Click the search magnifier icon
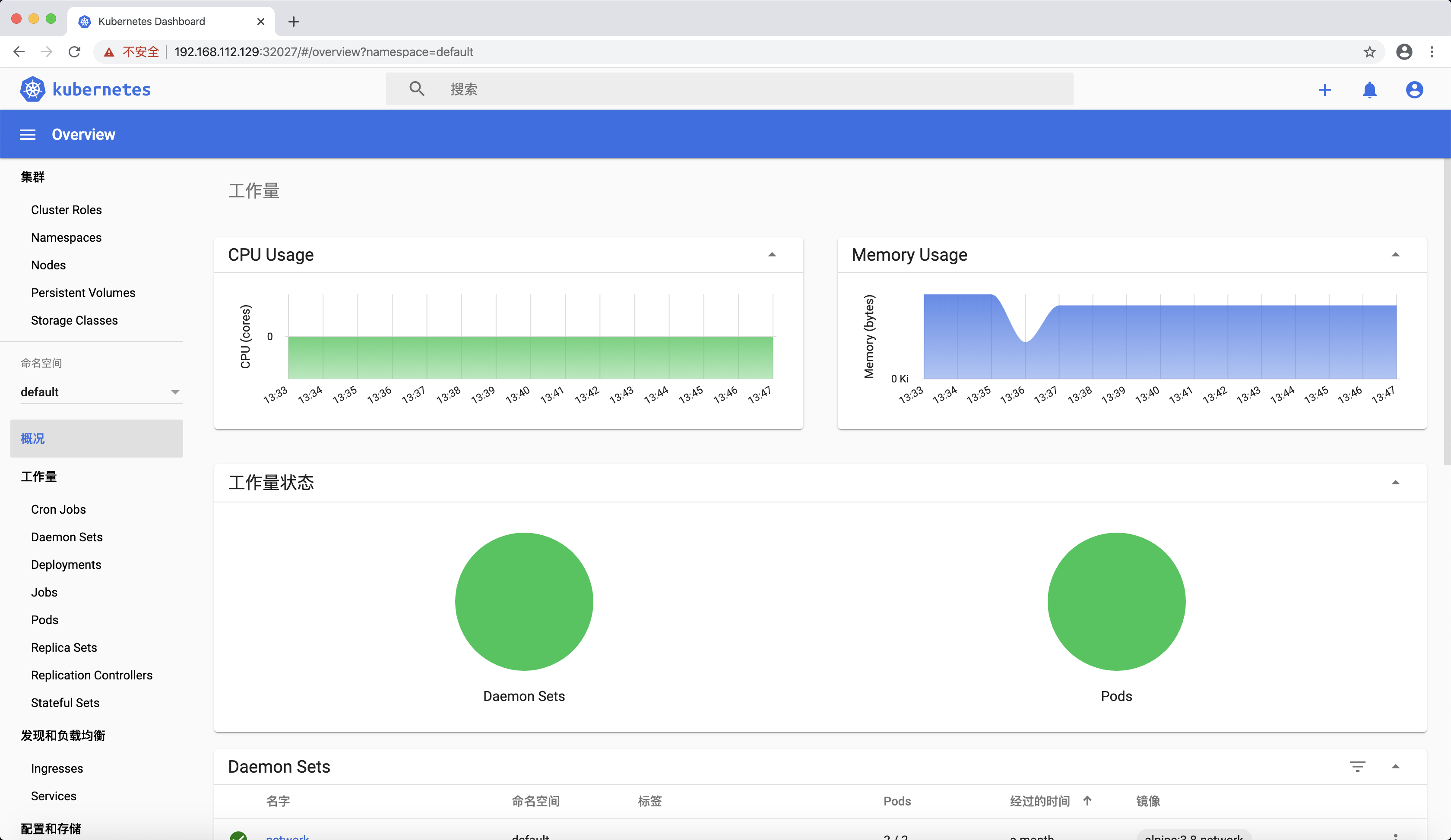 click(x=417, y=88)
